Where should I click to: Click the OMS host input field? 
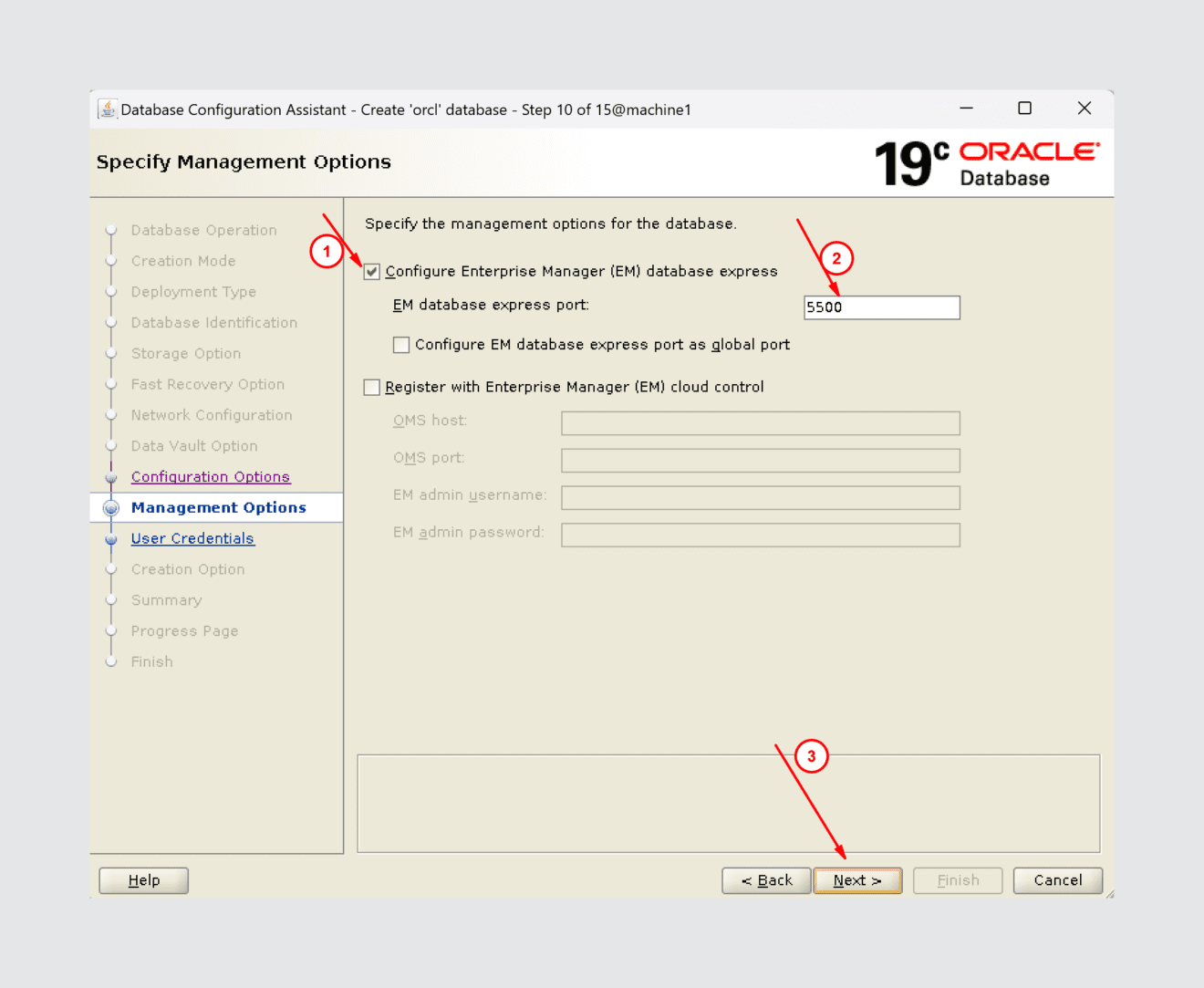760,422
